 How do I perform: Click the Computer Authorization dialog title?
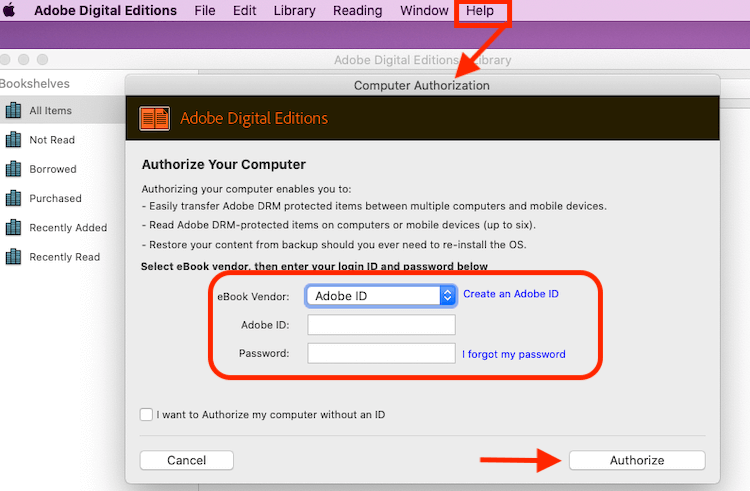421,85
